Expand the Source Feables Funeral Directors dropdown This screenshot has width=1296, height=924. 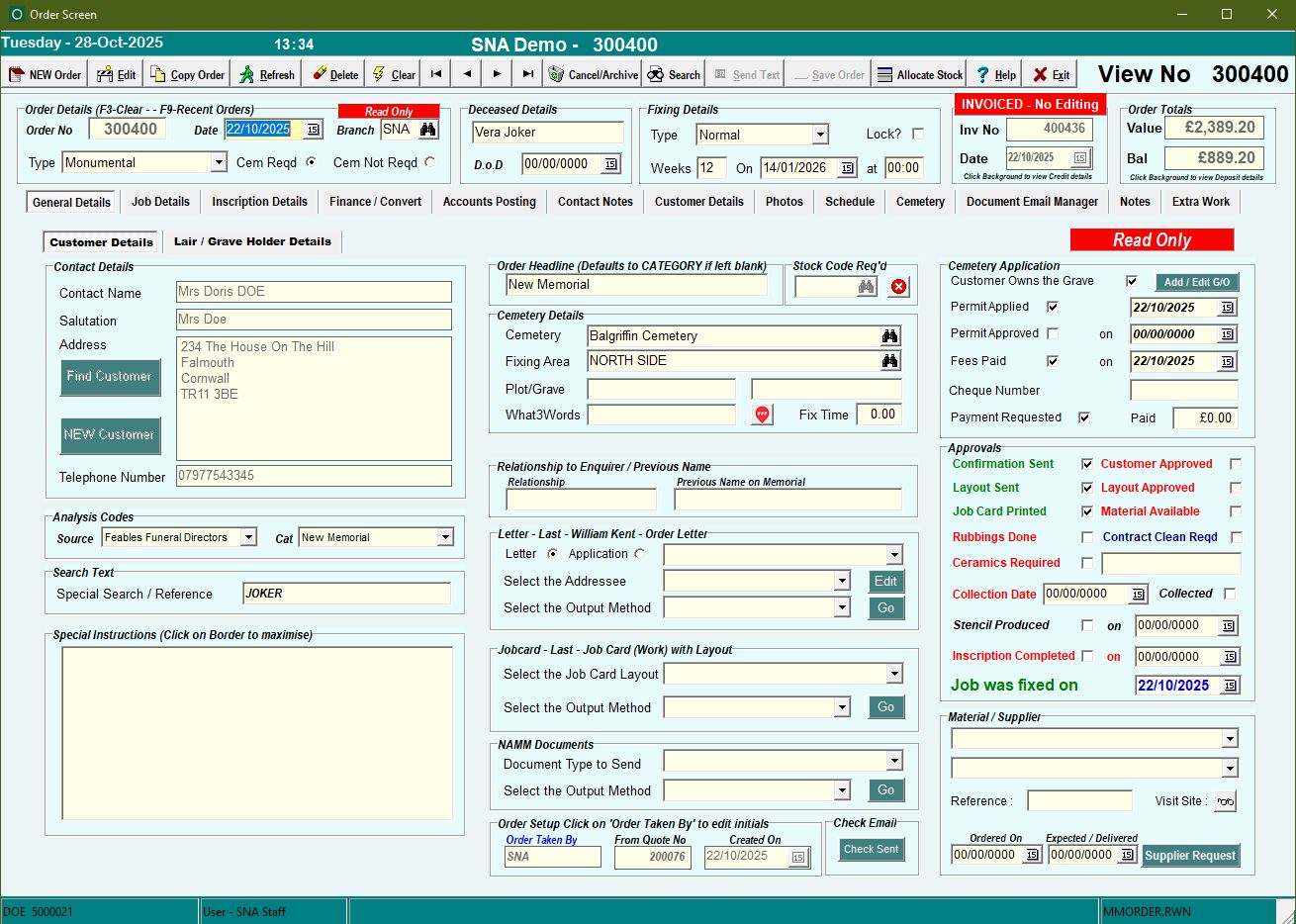[248, 537]
